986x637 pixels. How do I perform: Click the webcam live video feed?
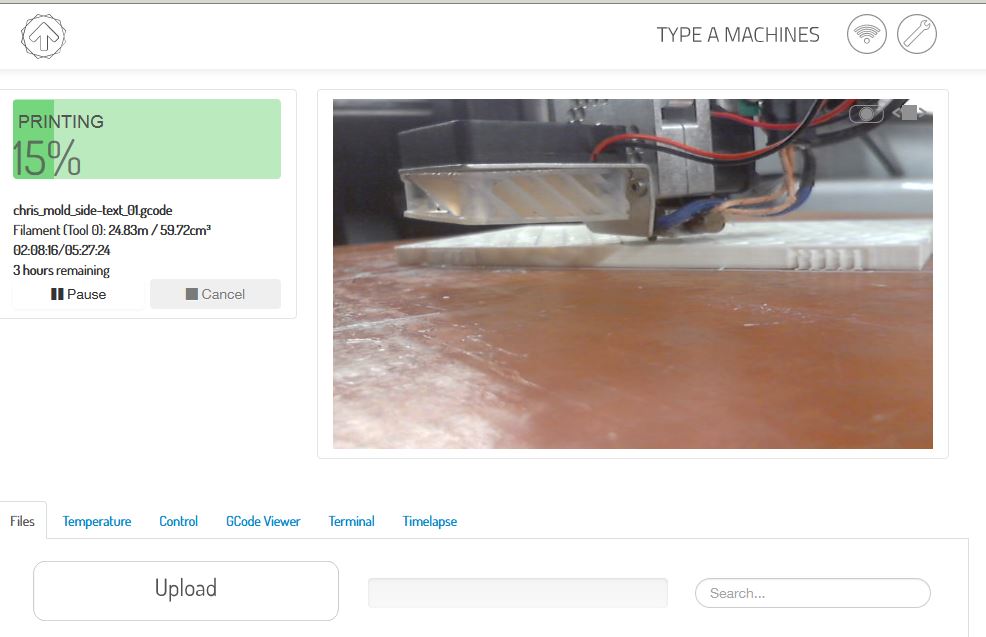pyautogui.click(x=633, y=274)
